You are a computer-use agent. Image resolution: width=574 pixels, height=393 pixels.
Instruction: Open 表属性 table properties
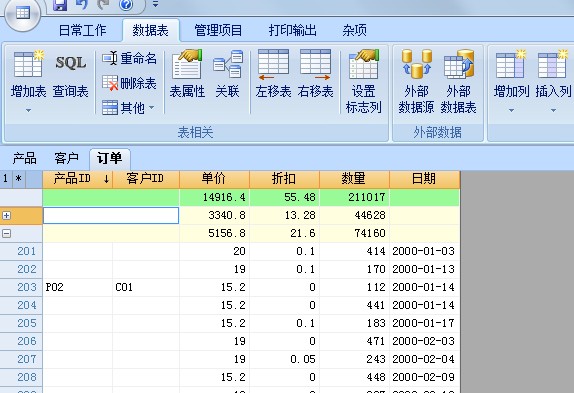187,74
